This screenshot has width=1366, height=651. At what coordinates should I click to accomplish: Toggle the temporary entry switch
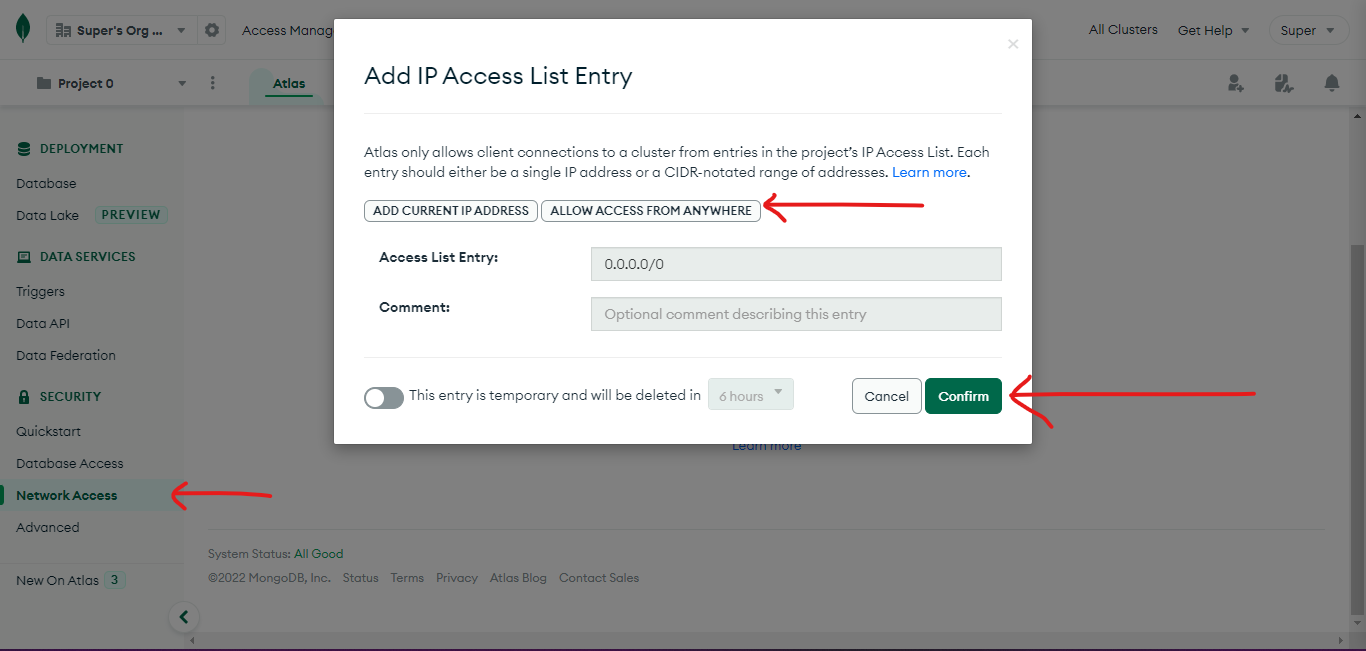(384, 397)
